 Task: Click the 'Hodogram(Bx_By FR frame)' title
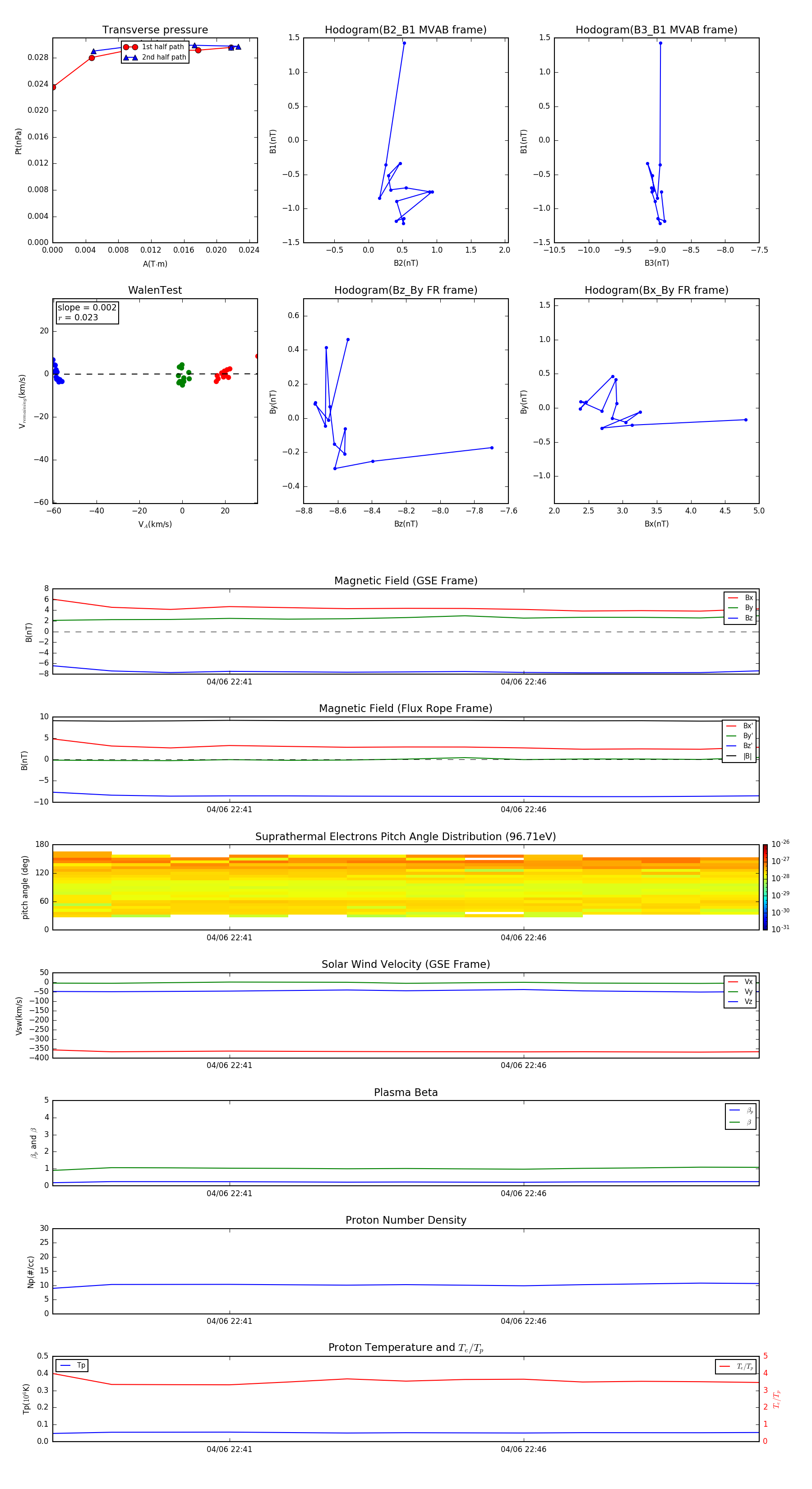click(x=656, y=290)
